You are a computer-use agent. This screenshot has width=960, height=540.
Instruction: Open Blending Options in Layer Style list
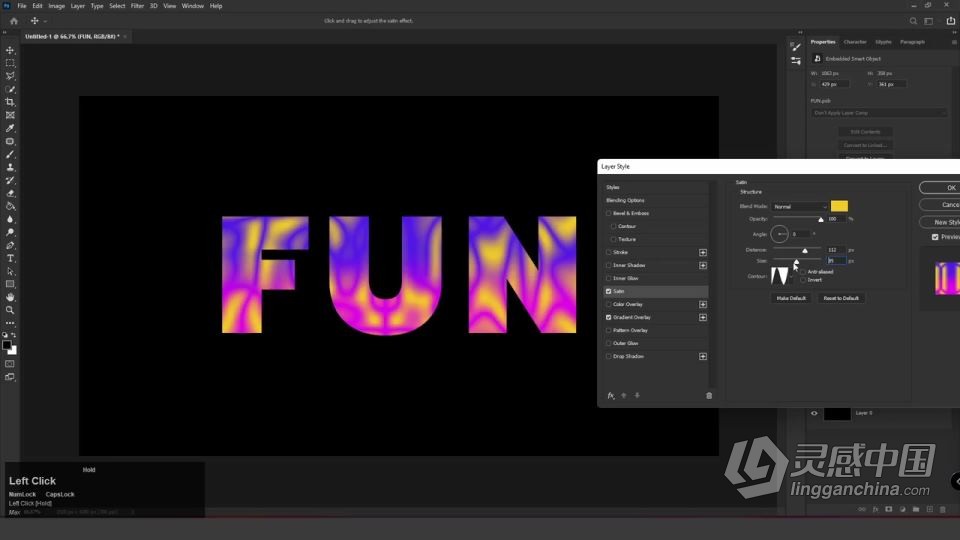click(625, 200)
